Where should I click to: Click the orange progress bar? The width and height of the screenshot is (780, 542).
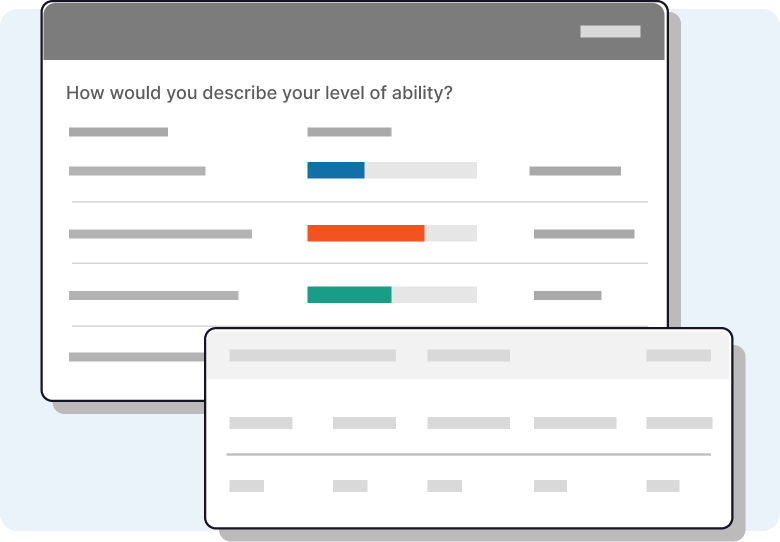point(366,233)
